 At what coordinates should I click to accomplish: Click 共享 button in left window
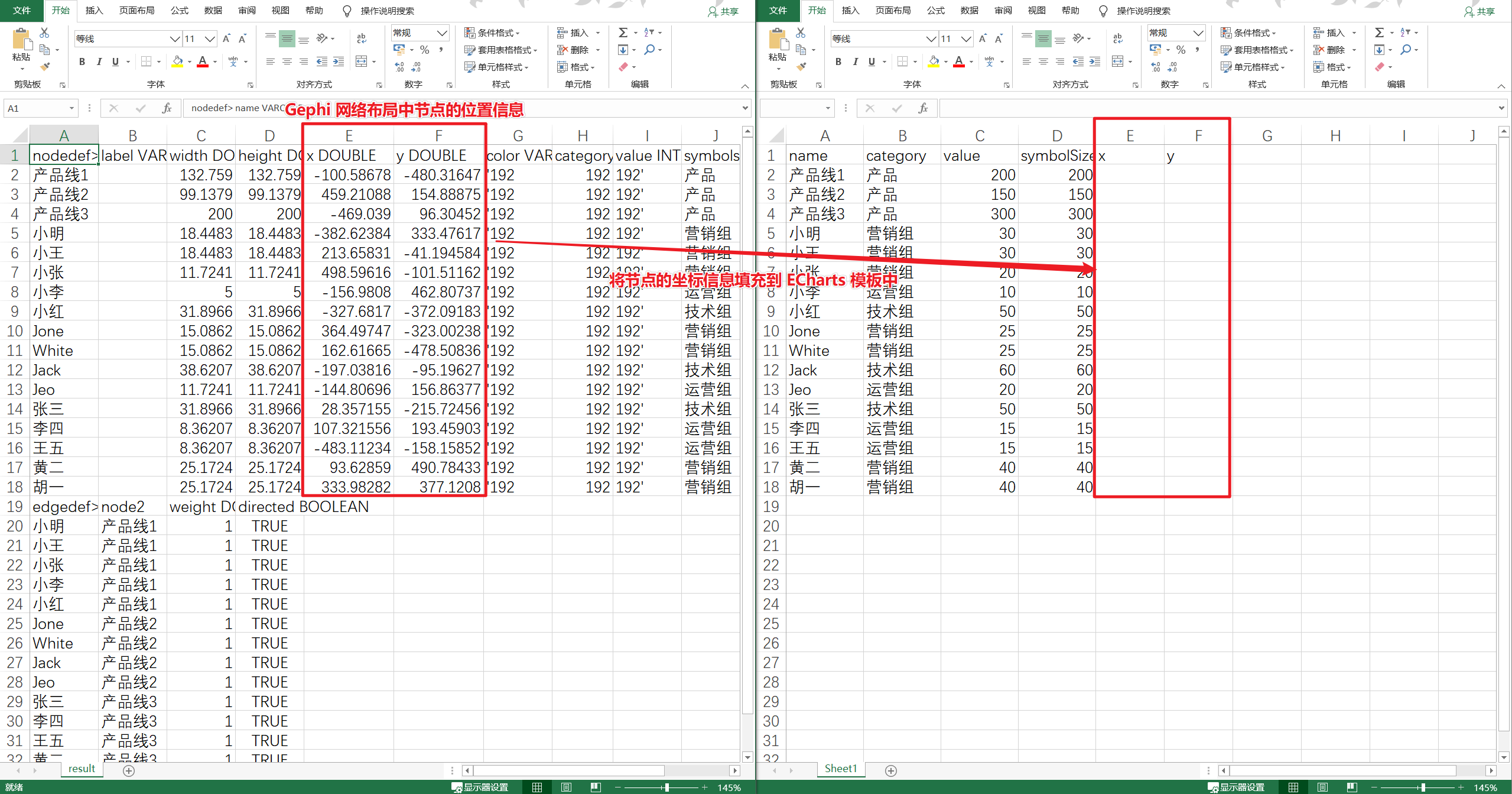(723, 11)
